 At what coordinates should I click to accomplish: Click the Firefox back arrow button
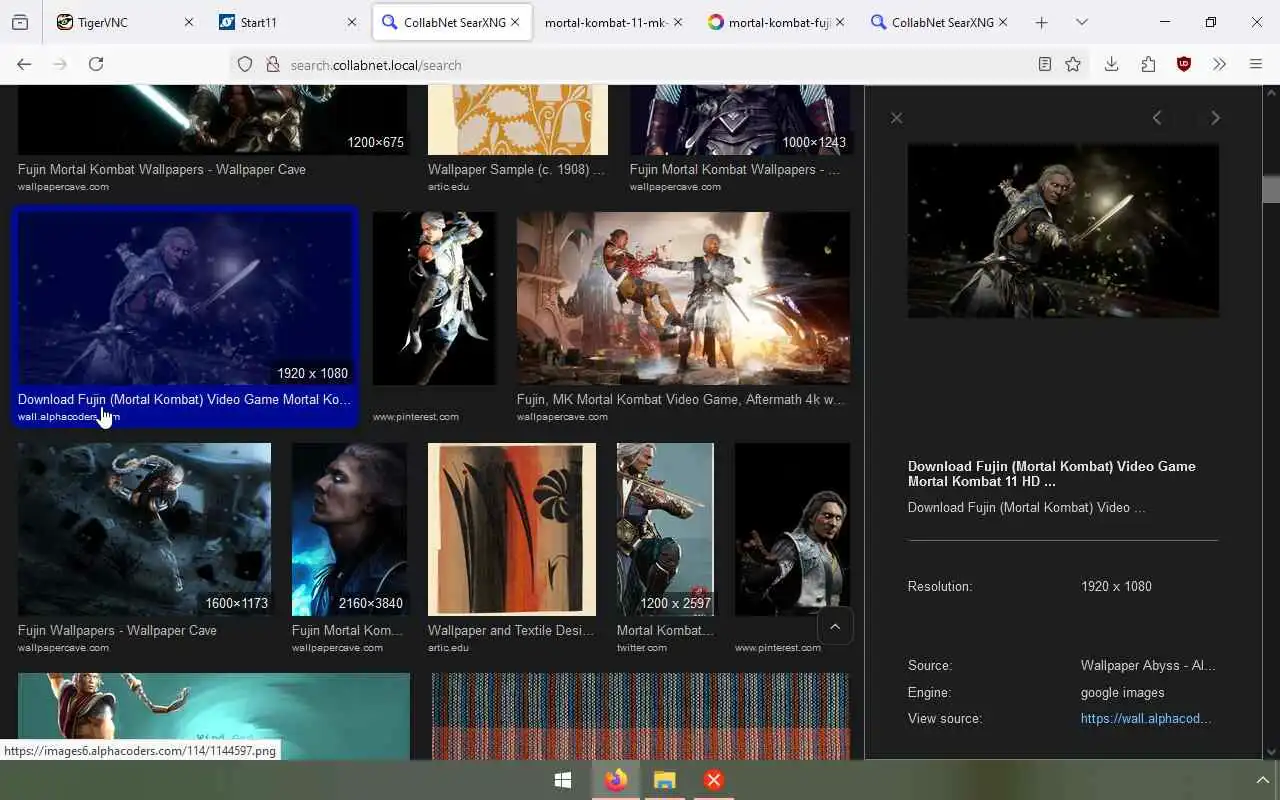(24, 64)
